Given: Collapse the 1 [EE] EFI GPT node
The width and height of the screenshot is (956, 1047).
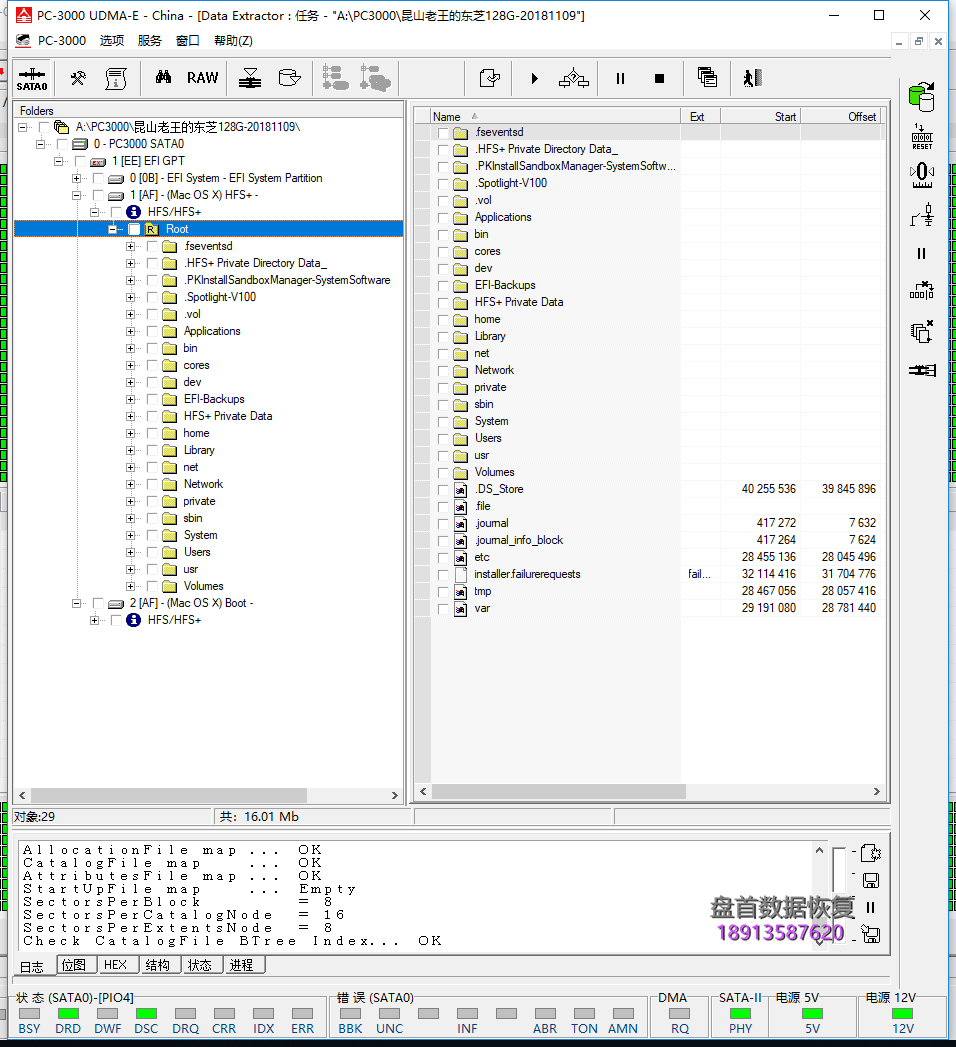Looking at the screenshot, I should click(x=58, y=162).
